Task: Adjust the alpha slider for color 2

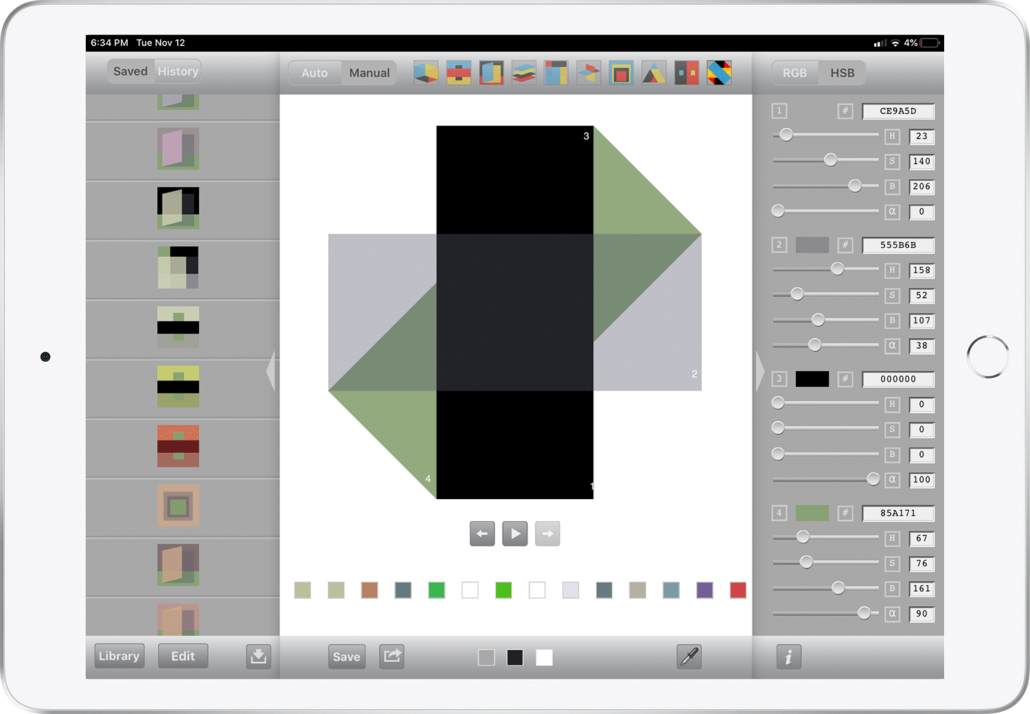Action: click(825, 344)
